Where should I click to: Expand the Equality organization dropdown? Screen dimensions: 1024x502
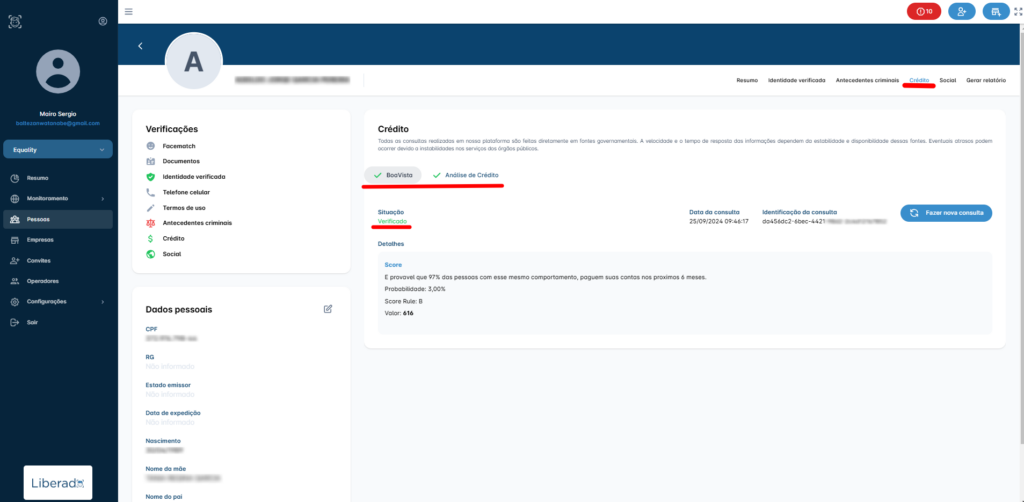click(58, 149)
